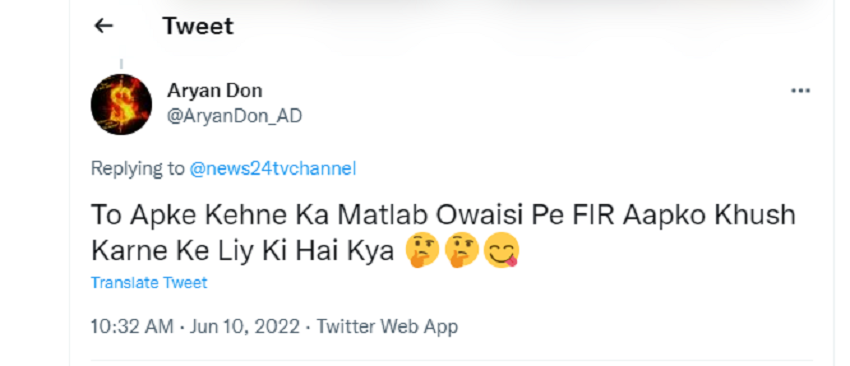Click the 'Replying to' label text
Screen dimensions: 850x366
pyautogui.click(x=138, y=169)
